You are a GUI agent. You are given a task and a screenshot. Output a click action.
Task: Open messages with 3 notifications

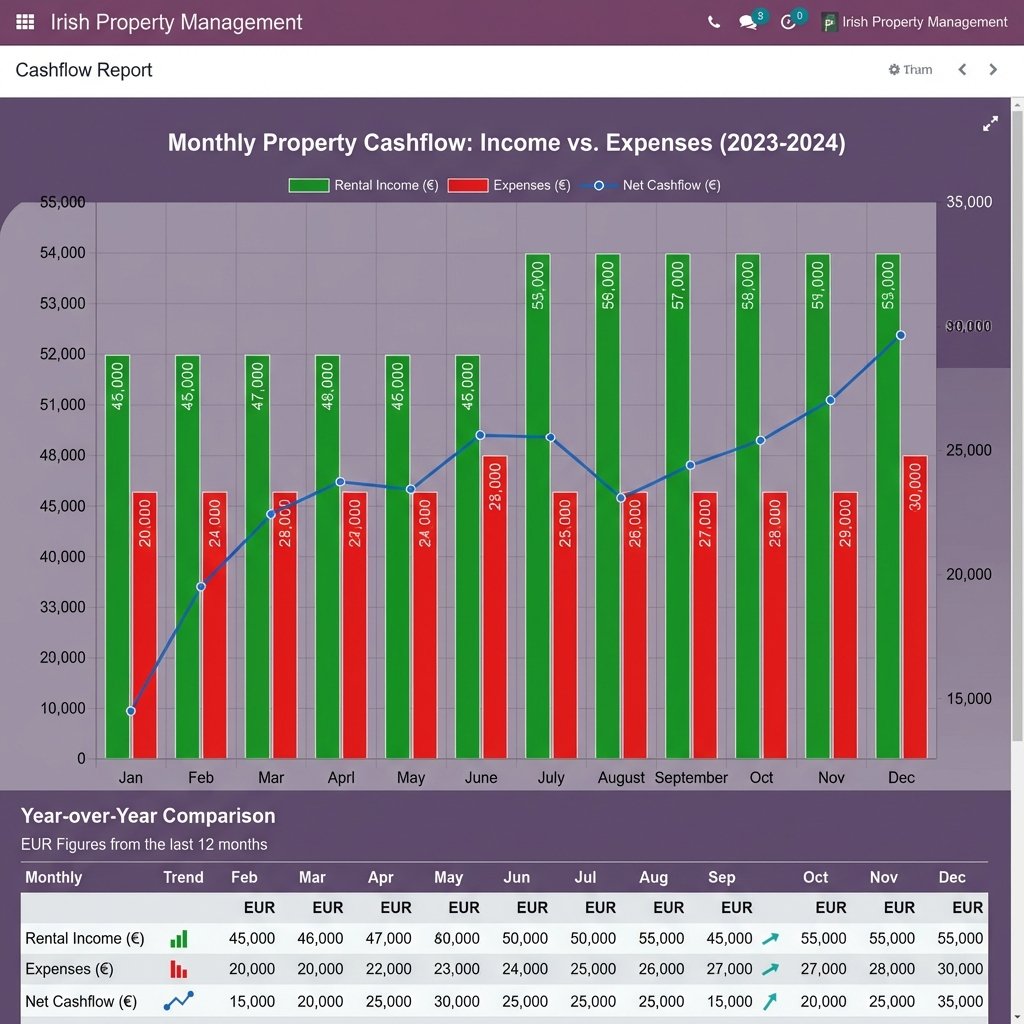pyautogui.click(x=749, y=22)
